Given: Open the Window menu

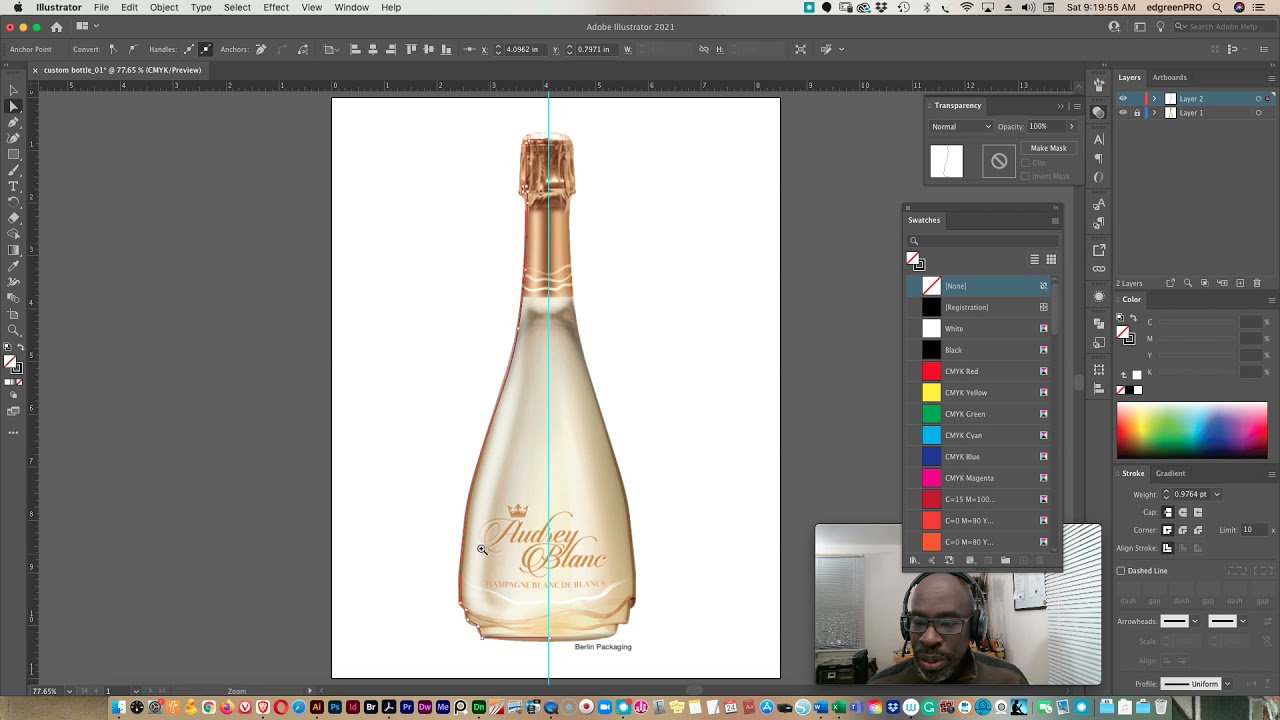Looking at the screenshot, I should coord(352,8).
